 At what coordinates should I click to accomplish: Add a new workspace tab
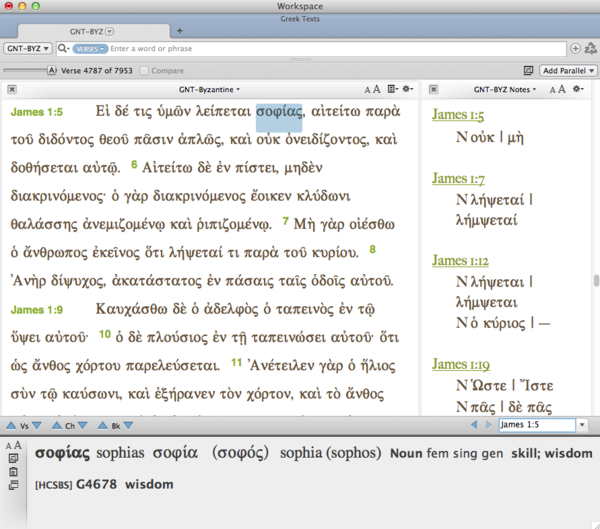point(180,31)
